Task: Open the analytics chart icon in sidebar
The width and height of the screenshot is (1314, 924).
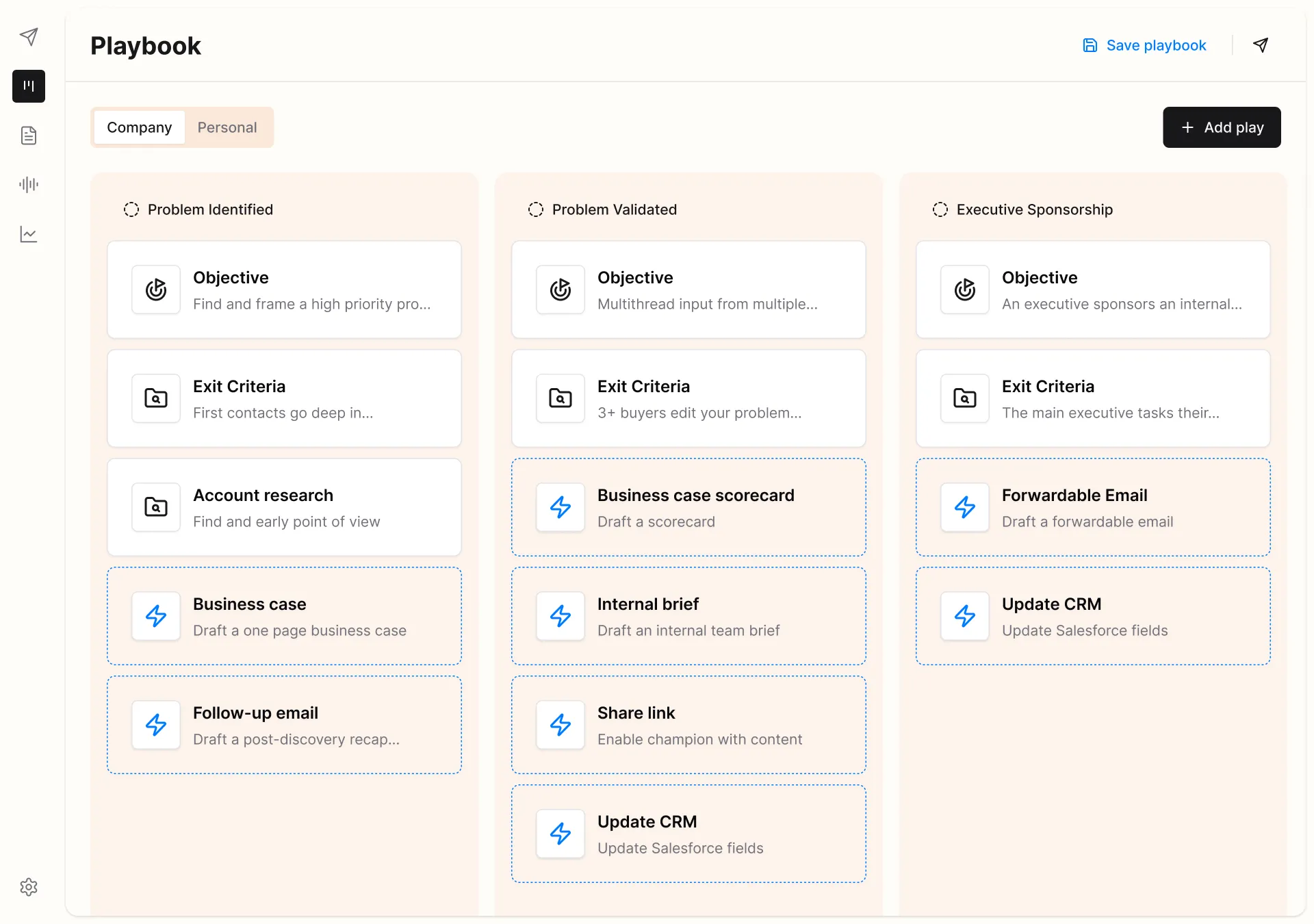Action: [x=29, y=235]
